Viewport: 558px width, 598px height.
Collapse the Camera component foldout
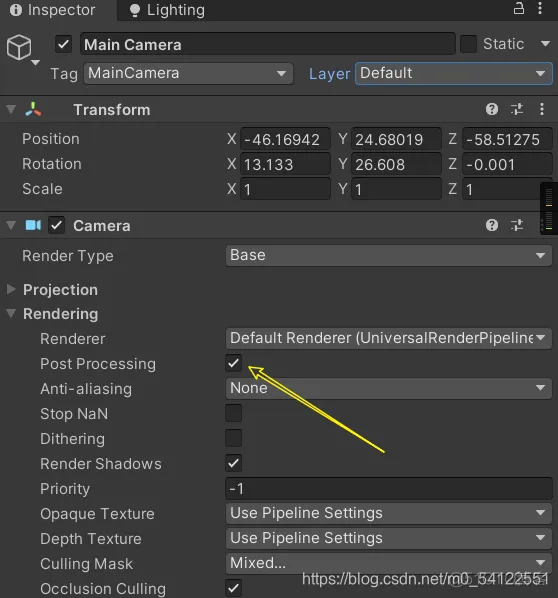coord(11,225)
